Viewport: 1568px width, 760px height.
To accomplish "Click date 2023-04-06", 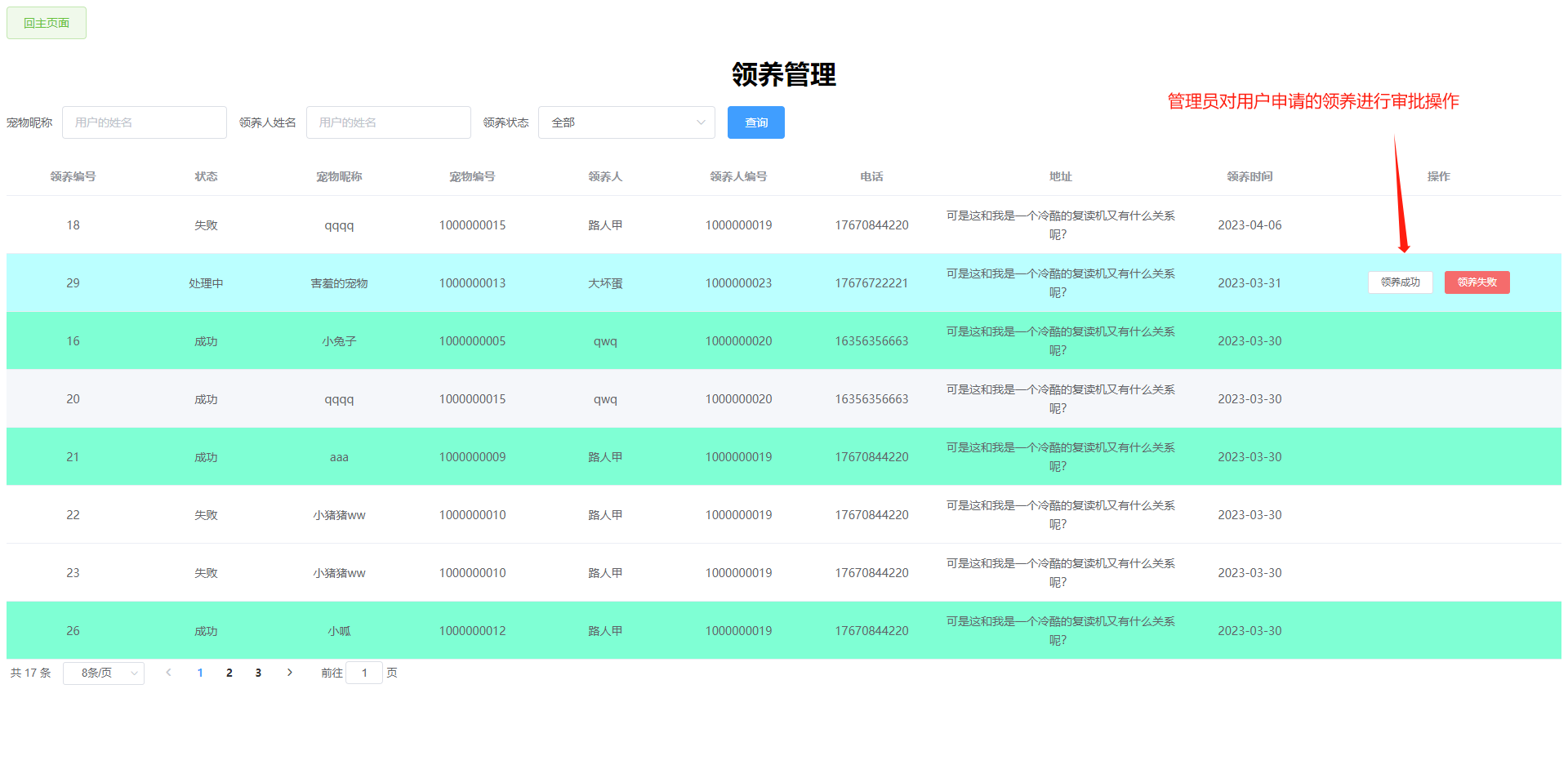I will [1249, 225].
